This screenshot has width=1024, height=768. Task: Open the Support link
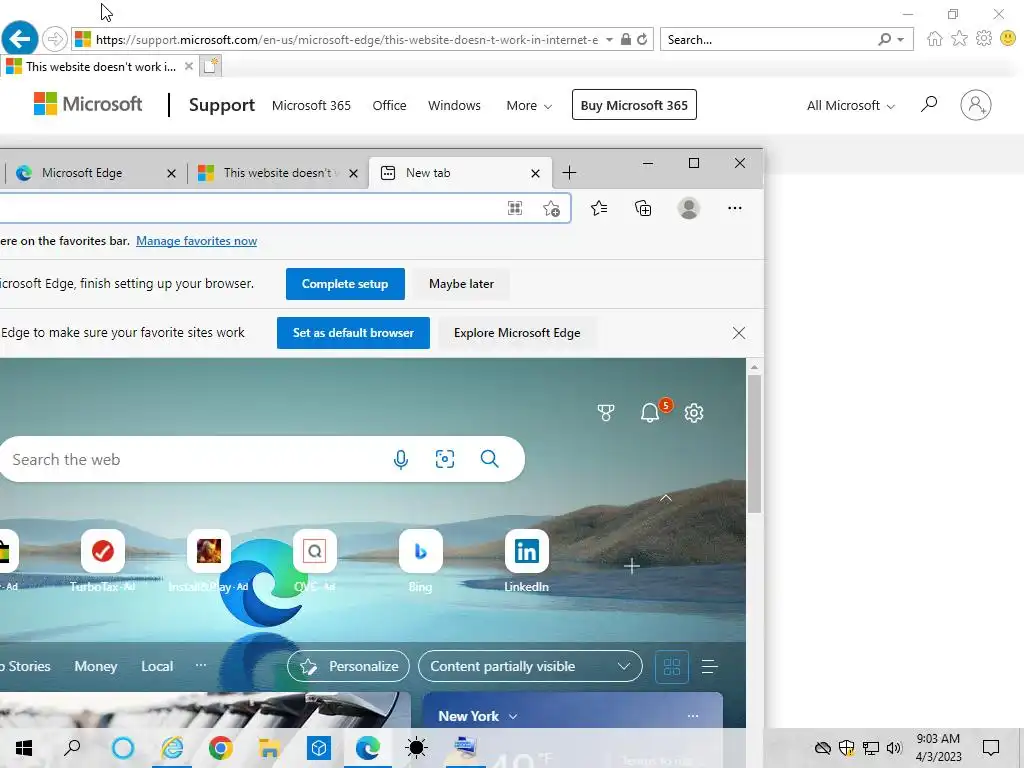[x=221, y=105]
